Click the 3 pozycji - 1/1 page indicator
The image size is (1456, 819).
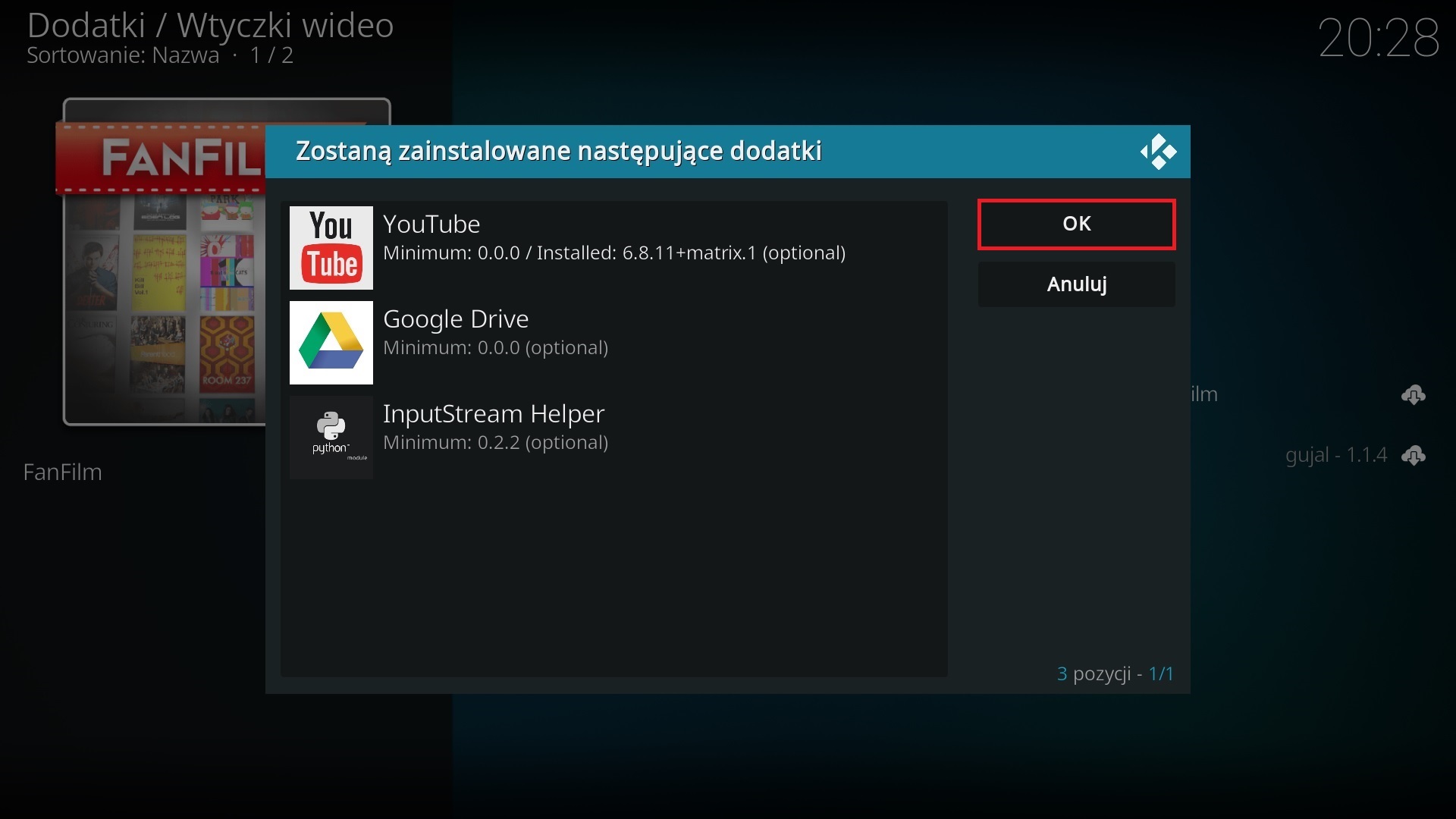click(x=1116, y=673)
